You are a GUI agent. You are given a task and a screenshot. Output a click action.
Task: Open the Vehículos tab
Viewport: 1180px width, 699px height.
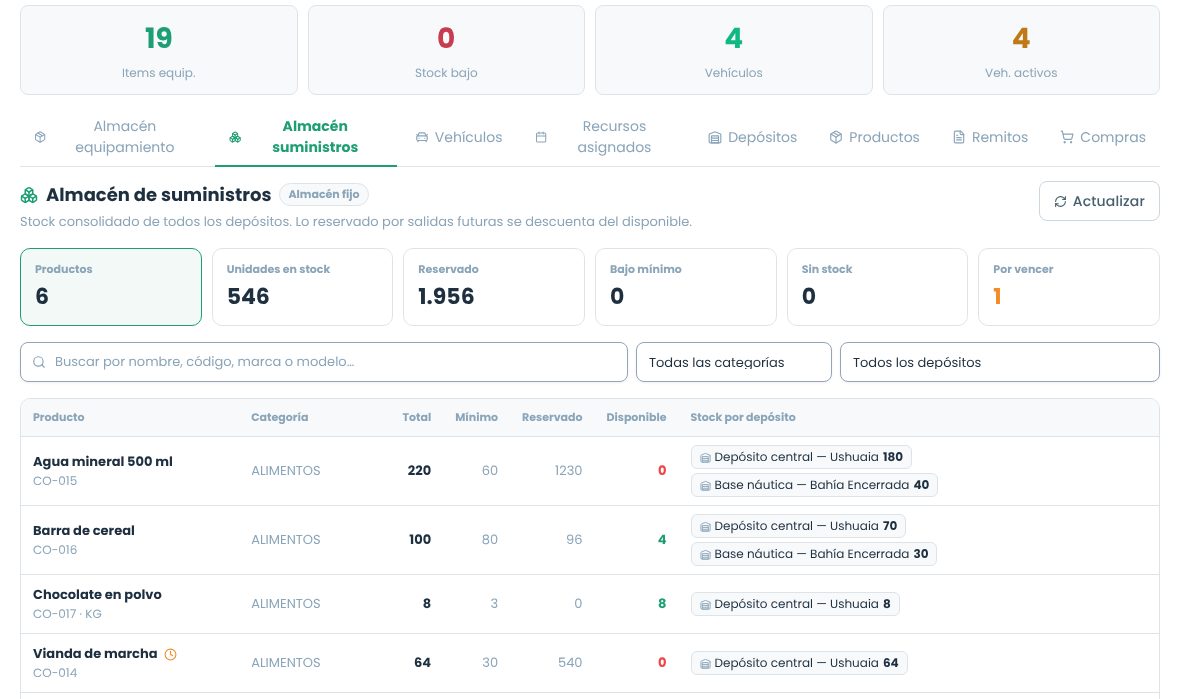pos(459,137)
